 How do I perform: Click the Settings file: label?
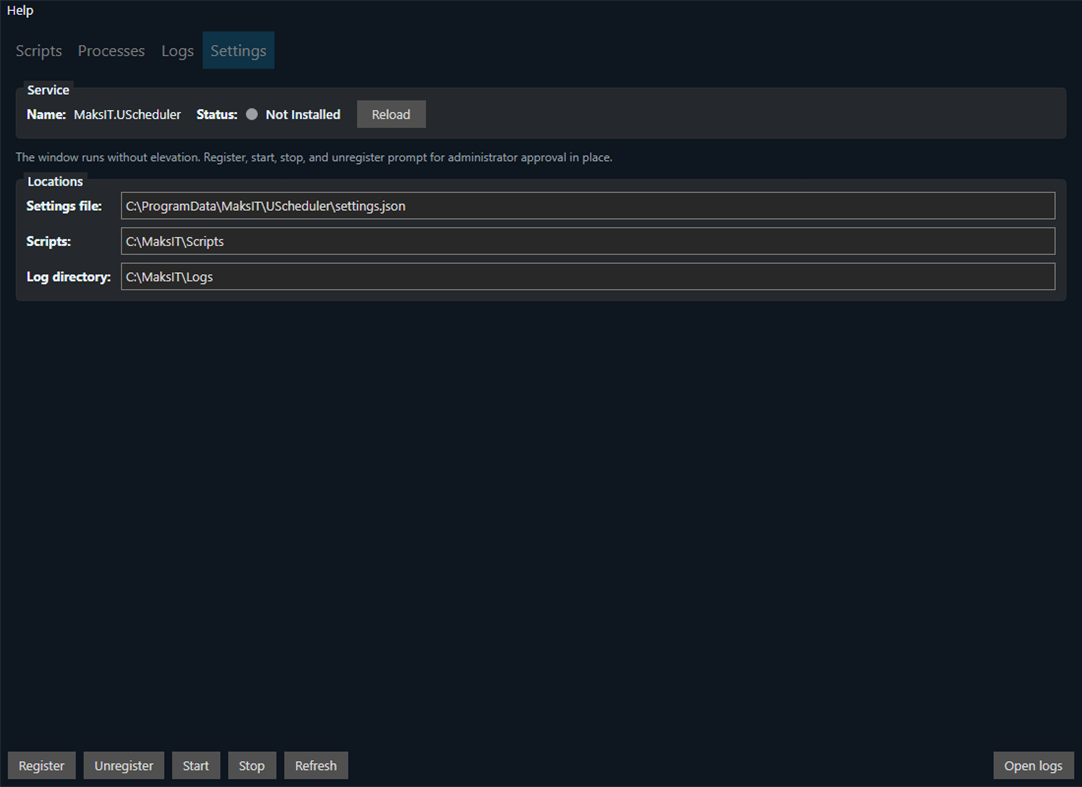tap(64, 206)
